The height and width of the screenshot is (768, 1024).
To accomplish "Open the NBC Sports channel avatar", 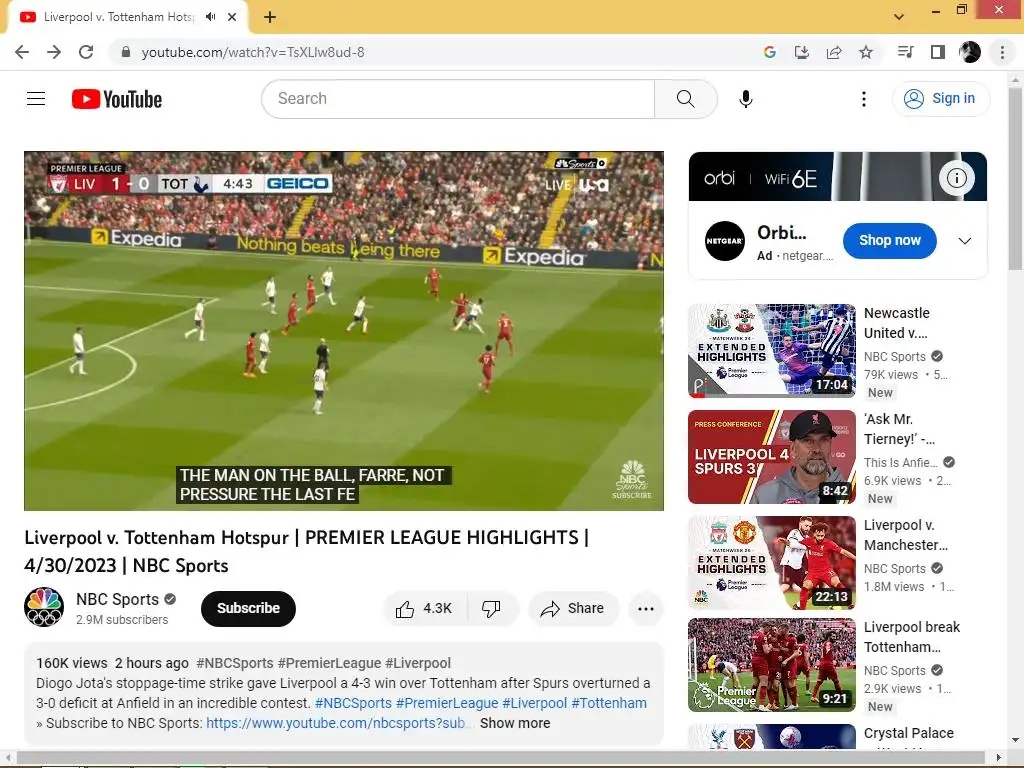I will 44,607.
